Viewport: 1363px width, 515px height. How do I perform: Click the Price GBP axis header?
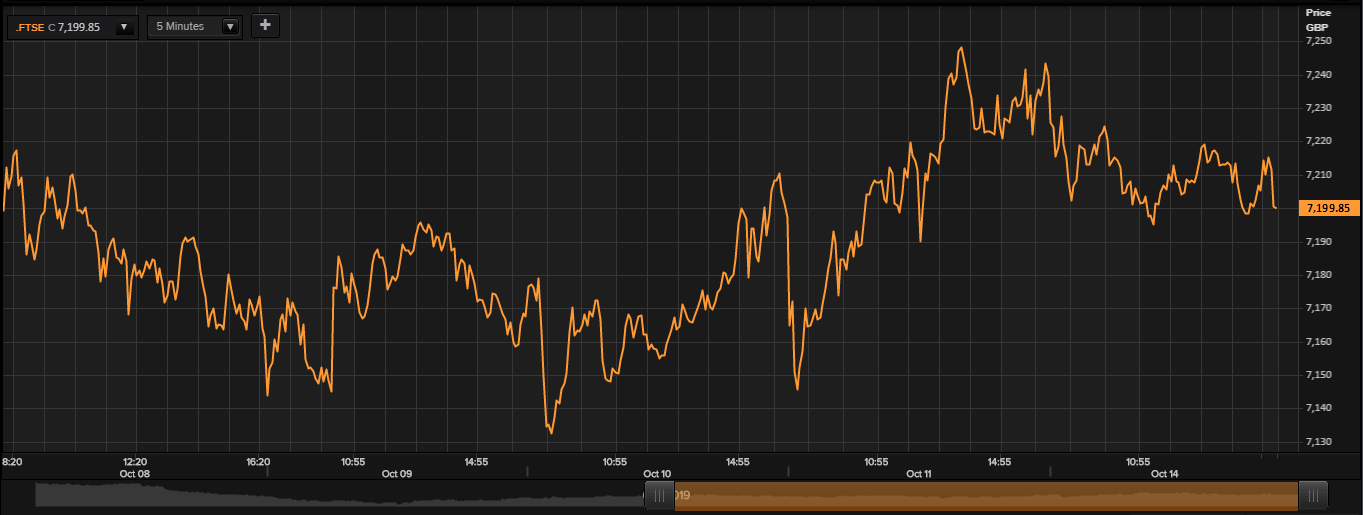[1318, 18]
